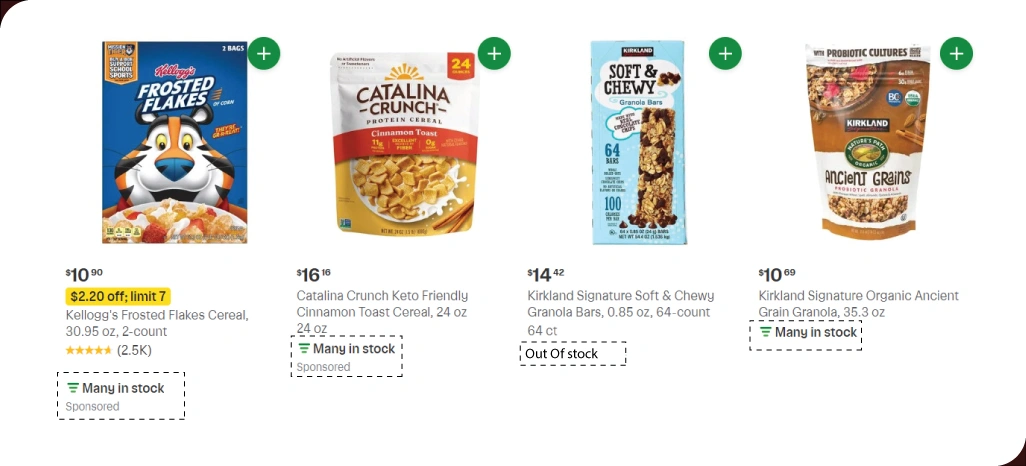1026x466 pixels.
Task: Click Frosted Flakes star rating
Action: pyautogui.click(x=89, y=350)
